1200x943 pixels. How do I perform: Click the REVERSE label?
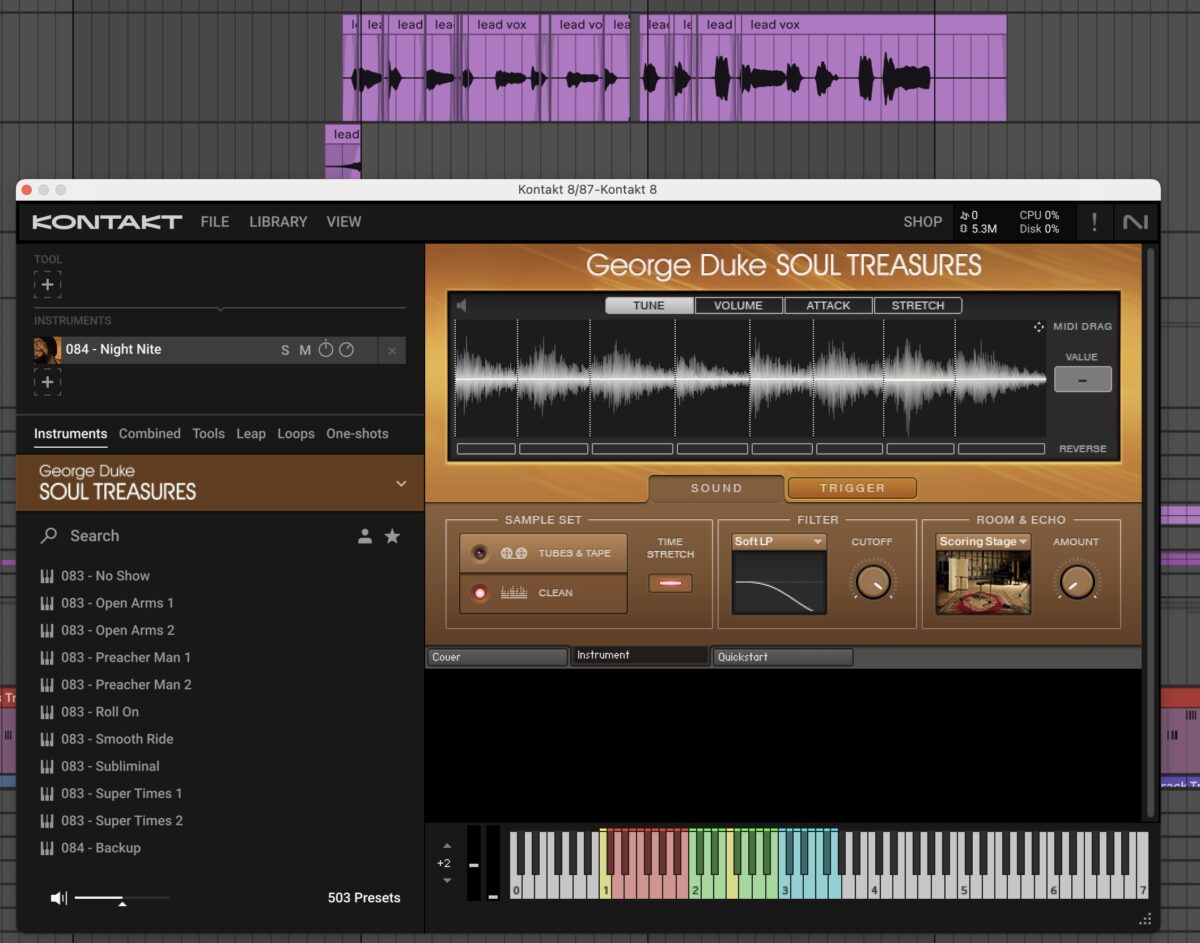(1083, 449)
